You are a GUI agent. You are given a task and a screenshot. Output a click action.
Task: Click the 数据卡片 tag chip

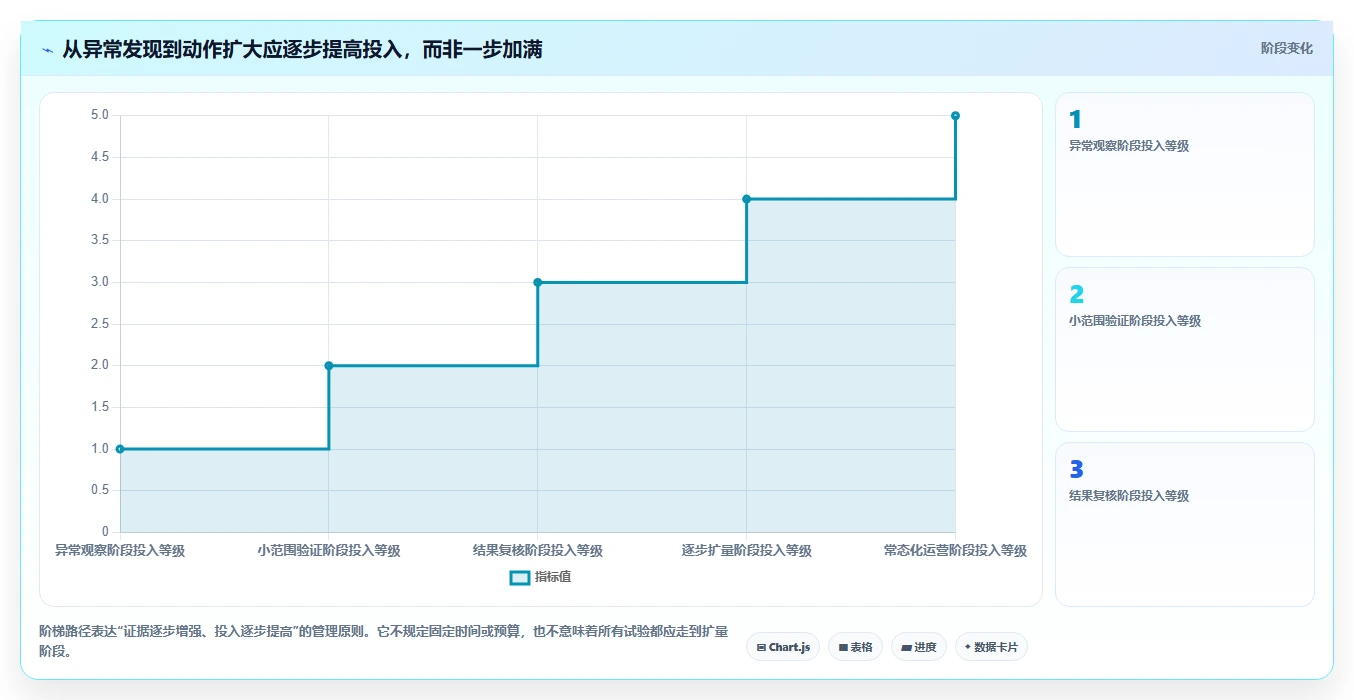pyautogui.click(x=991, y=647)
